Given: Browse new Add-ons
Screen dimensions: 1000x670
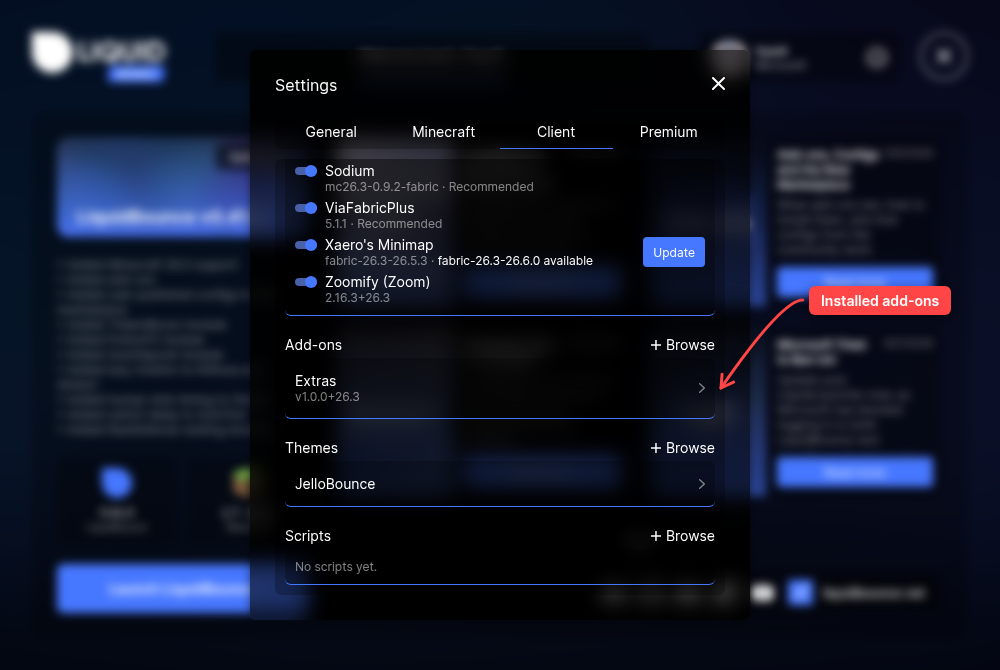Looking at the screenshot, I should pos(682,345).
